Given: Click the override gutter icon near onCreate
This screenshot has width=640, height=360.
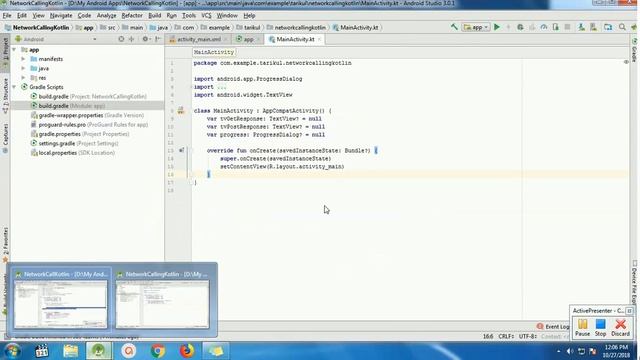Looking at the screenshot, I should [181, 150].
